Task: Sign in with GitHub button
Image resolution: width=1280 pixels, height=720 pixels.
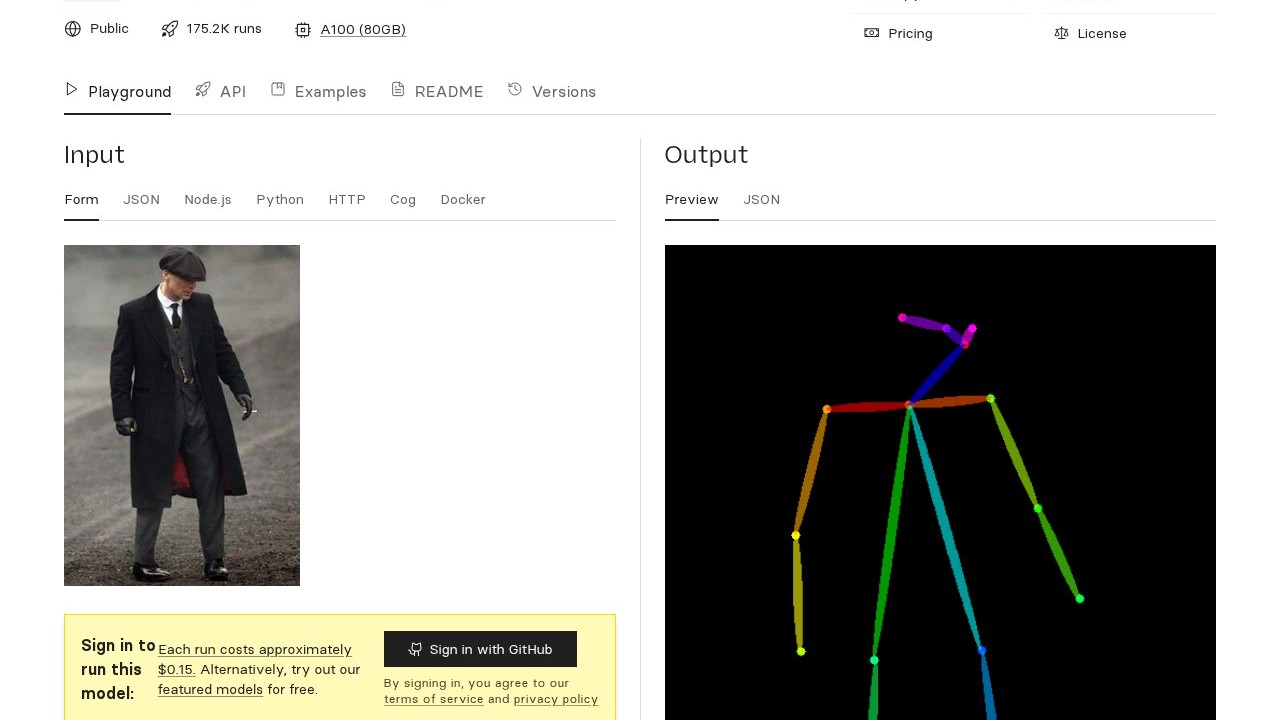Action: (x=480, y=649)
